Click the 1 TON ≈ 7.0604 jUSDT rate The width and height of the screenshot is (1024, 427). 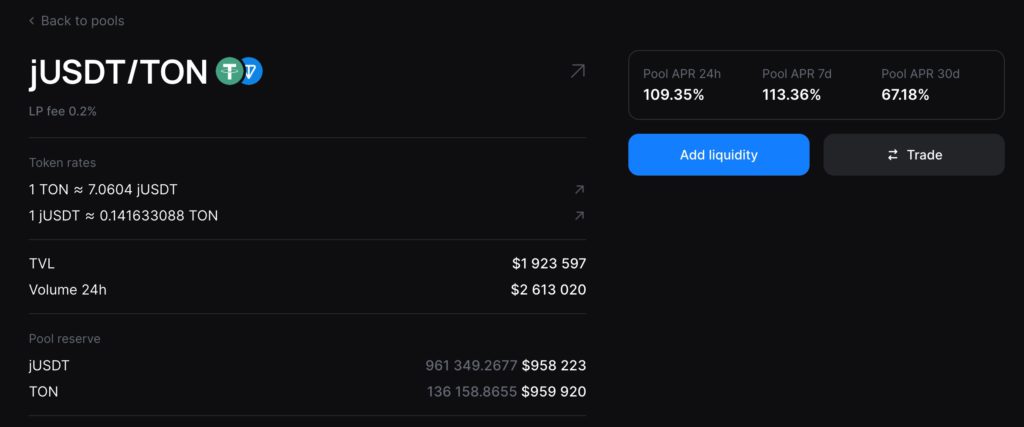[104, 189]
